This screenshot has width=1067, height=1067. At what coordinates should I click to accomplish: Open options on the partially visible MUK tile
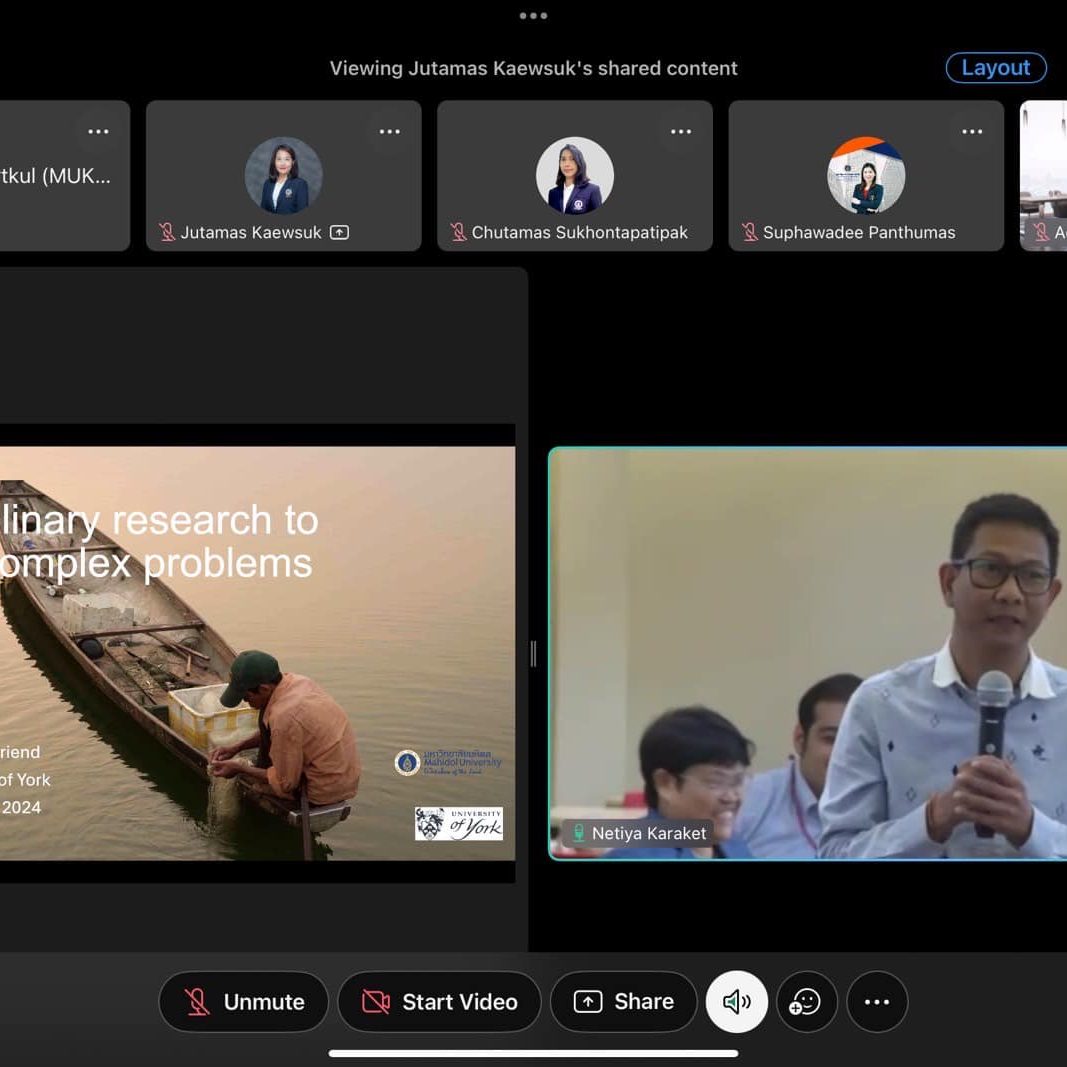pyautogui.click(x=98, y=132)
